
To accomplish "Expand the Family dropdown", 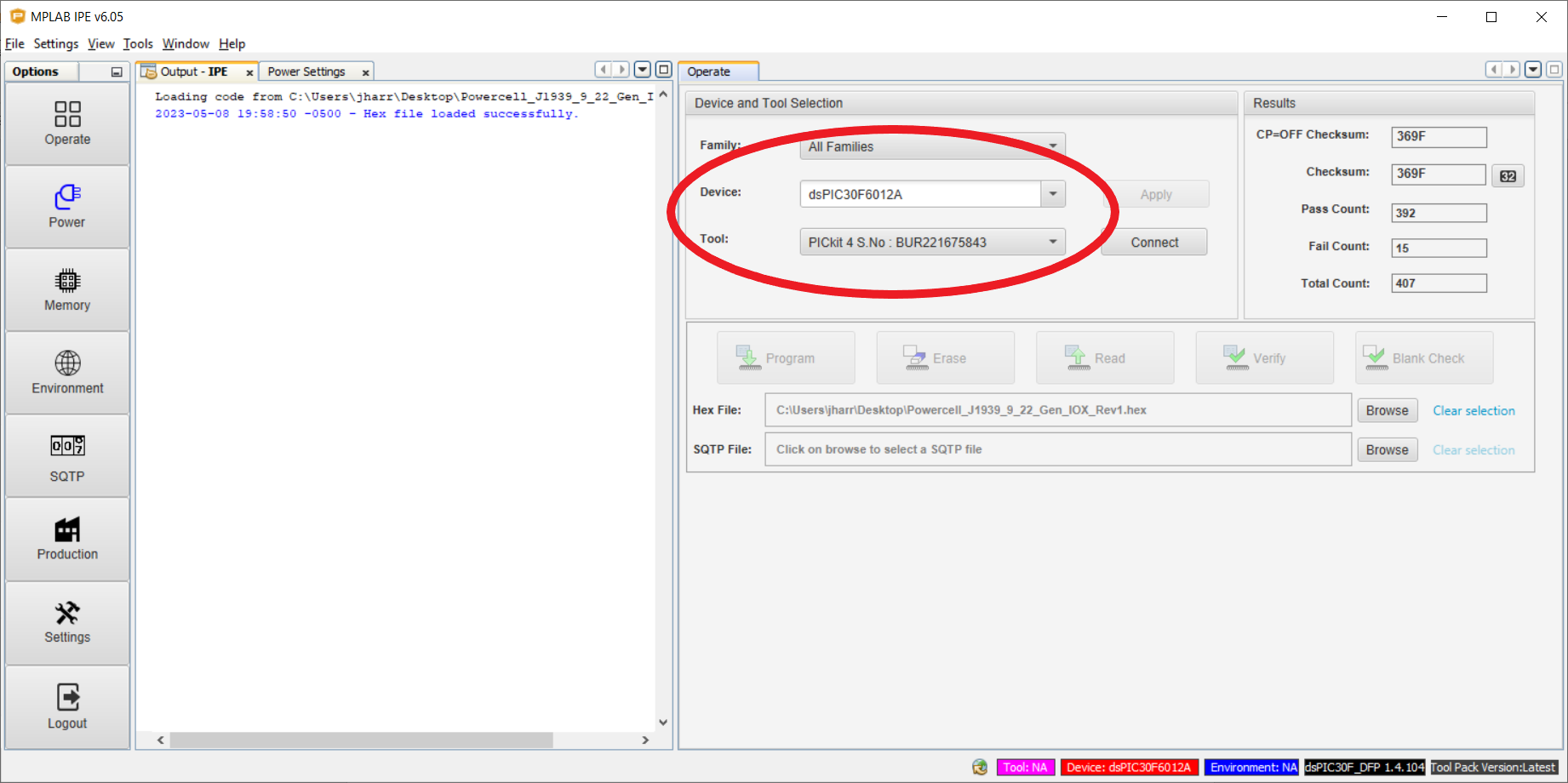I will pos(1053,146).
